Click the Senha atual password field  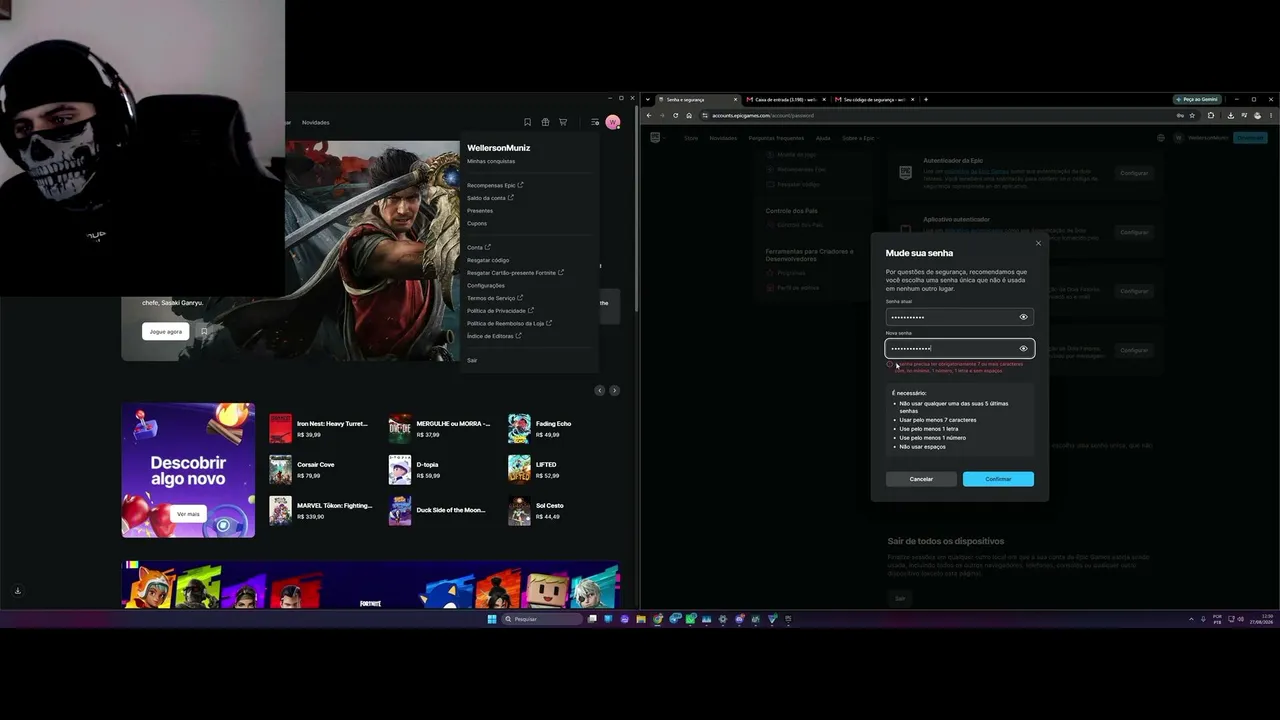(x=960, y=317)
